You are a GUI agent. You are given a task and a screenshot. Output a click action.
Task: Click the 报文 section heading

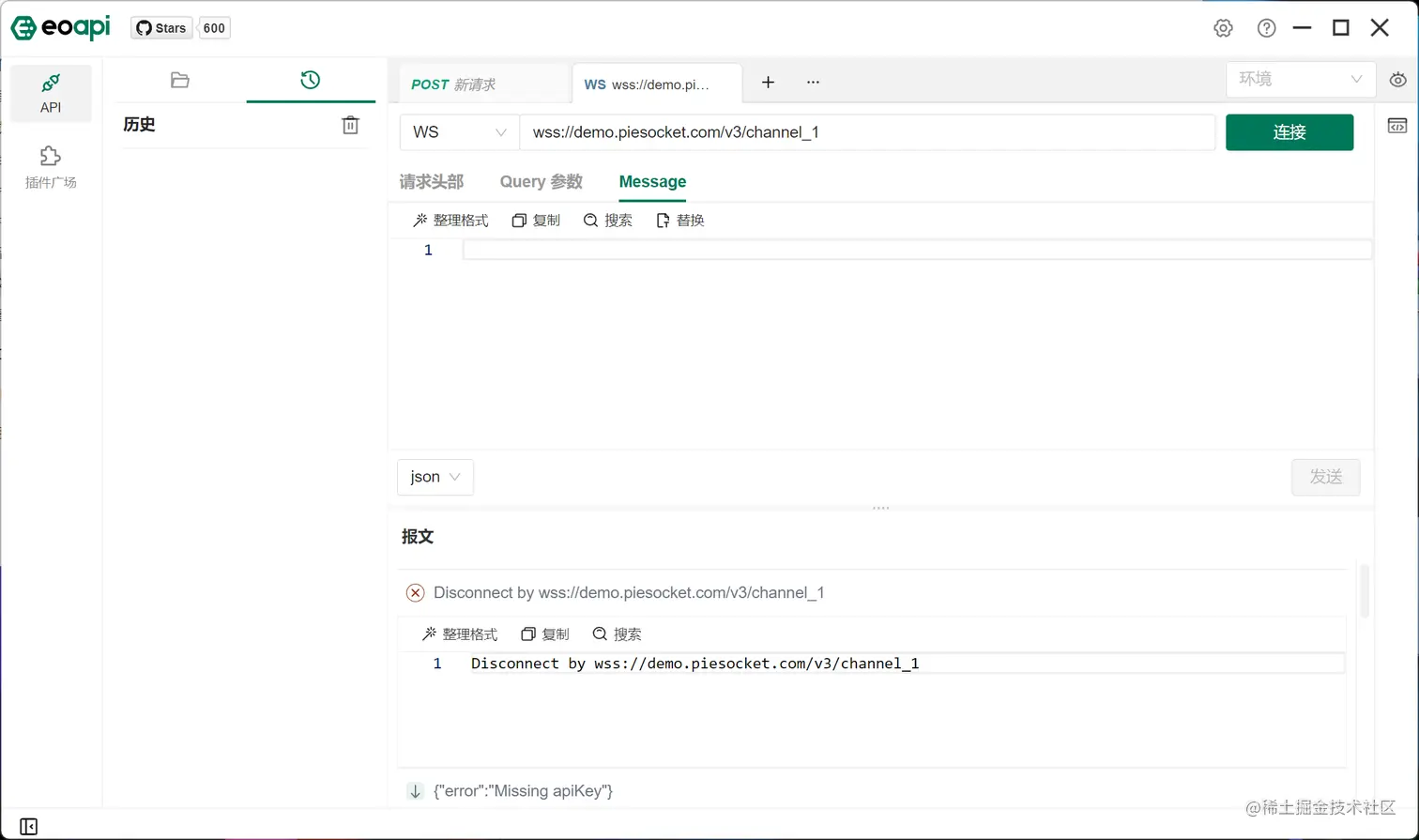coord(418,537)
